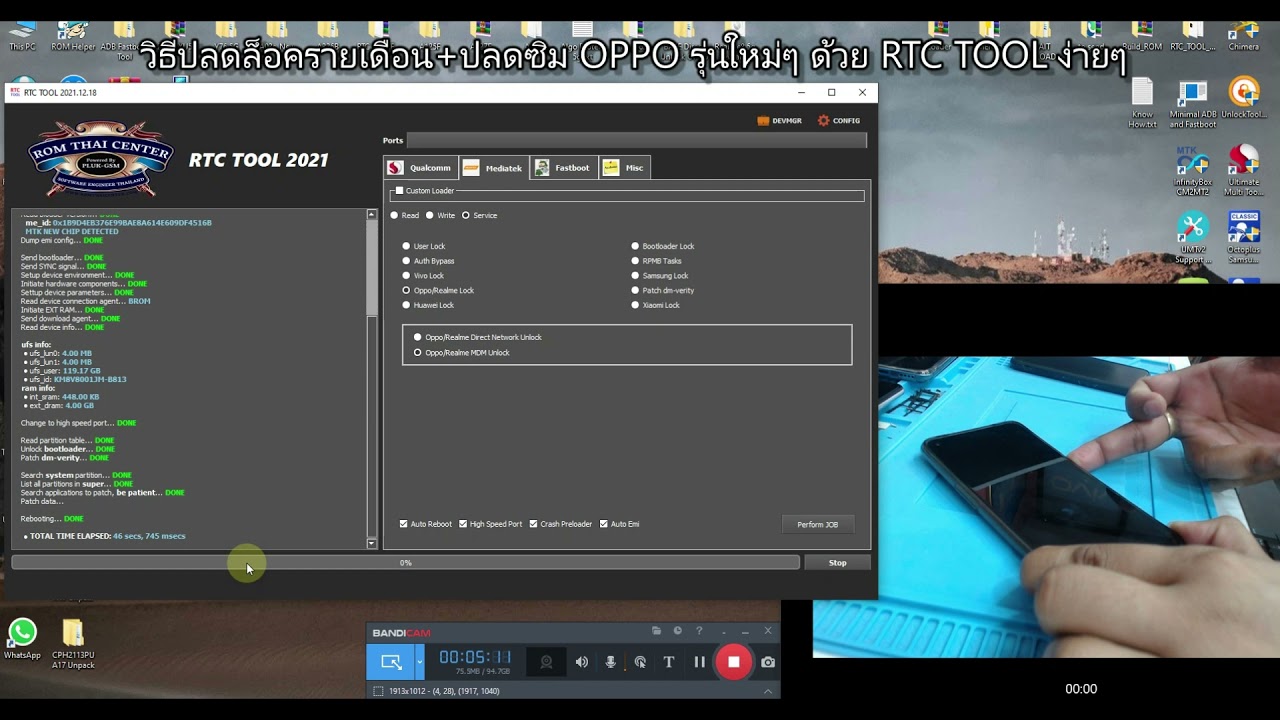Open CPH2113PU A17 Unpack folder
The height and width of the screenshot is (720, 1280).
(73, 643)
